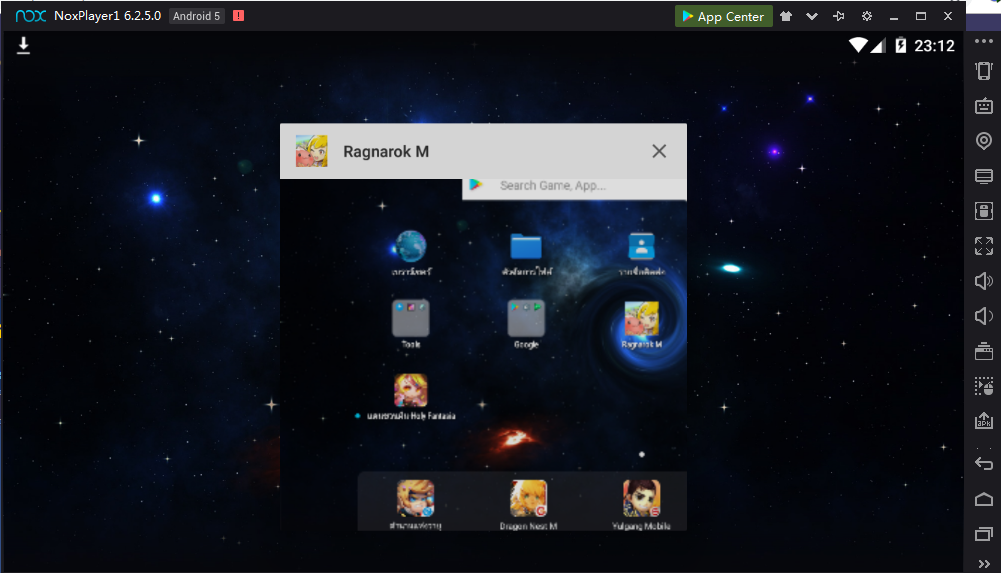The height and width of the screenshot is (573, 1001).
Task: Toggle fullscreen mode in sidebar
Action: point(984,246)
